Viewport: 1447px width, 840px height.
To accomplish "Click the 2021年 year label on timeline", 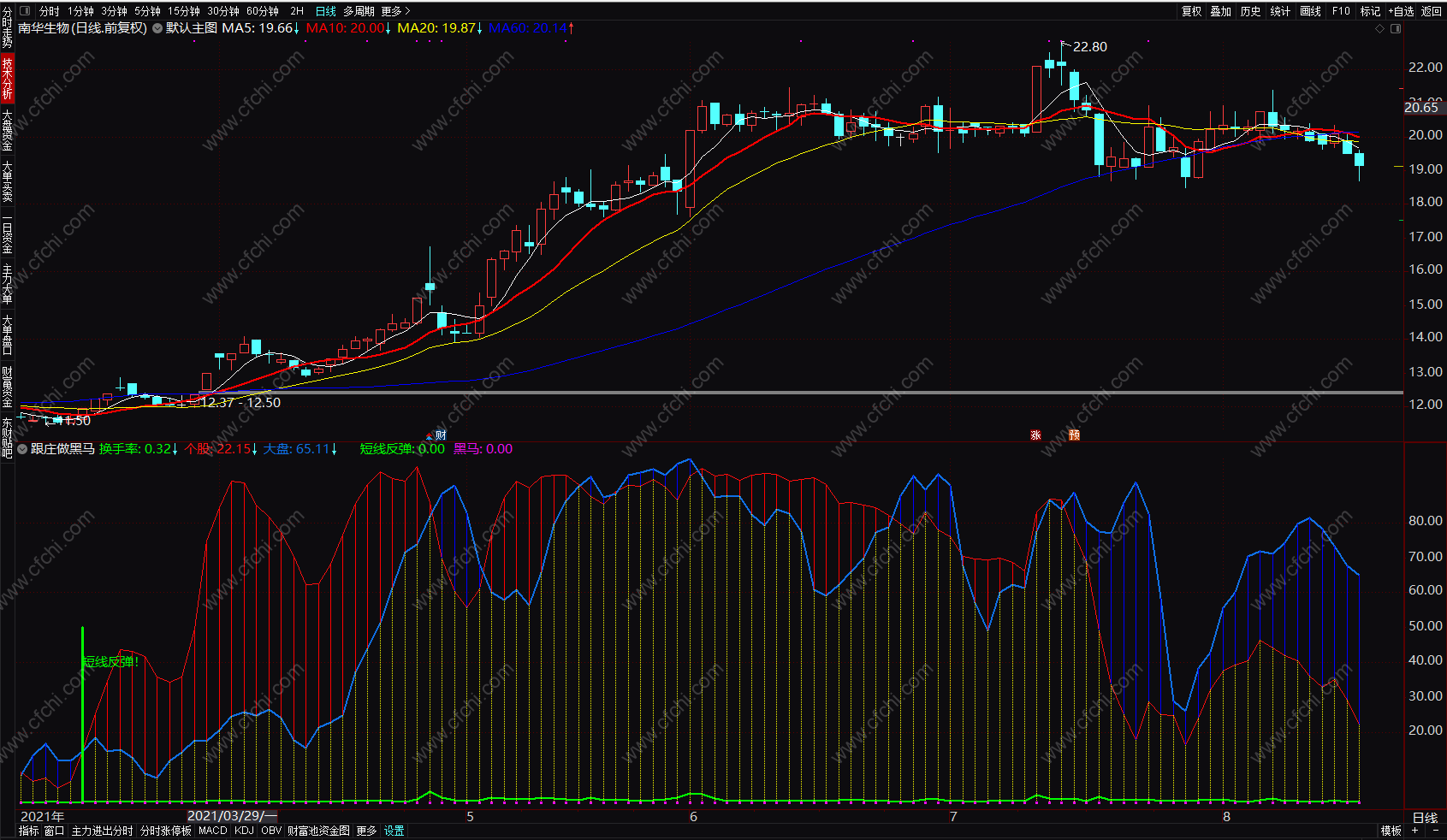I will click(42, 816).
